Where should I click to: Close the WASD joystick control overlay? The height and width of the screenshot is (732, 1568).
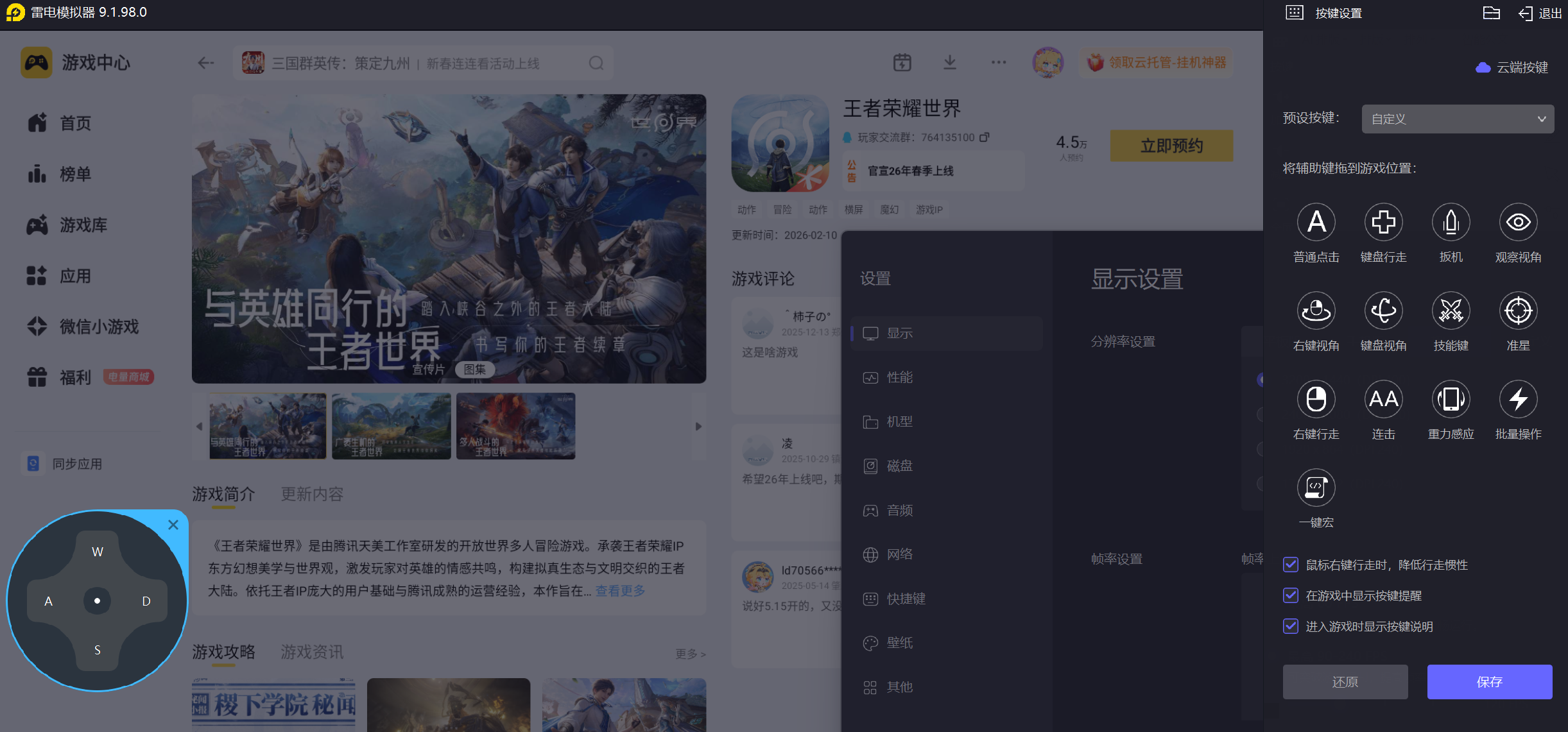click(x=173, y=525)
